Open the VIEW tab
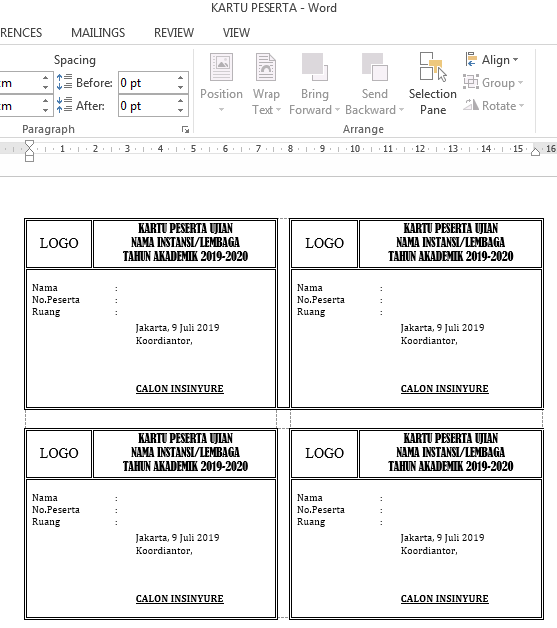557x628 pixels. coord(236,32)
